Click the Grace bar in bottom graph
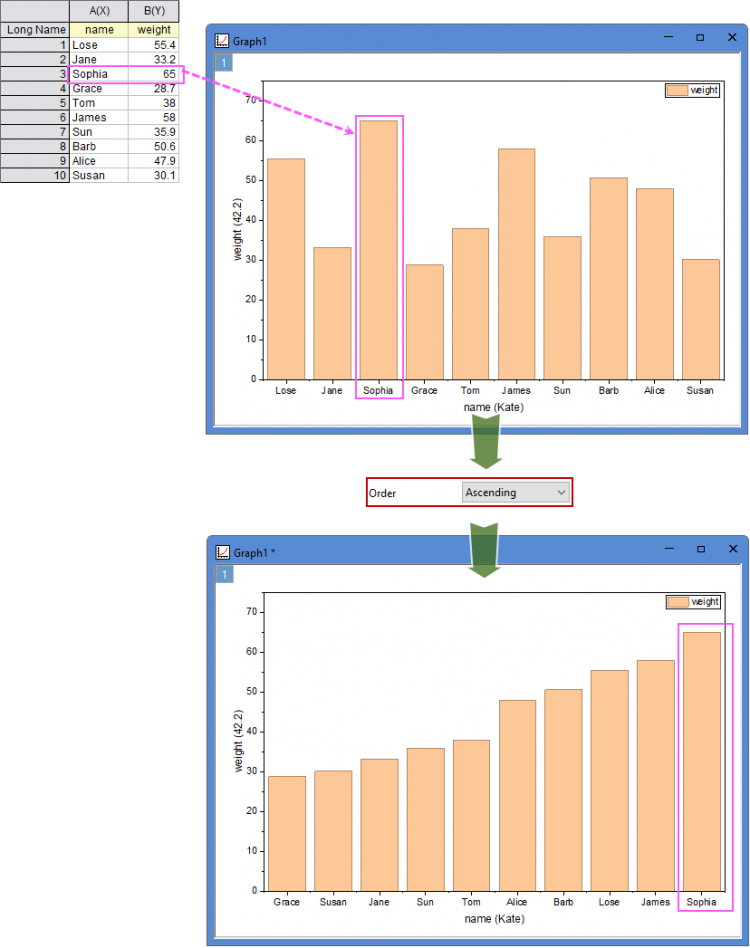Viewport: 750px width, 948px height. coord(287,834)
